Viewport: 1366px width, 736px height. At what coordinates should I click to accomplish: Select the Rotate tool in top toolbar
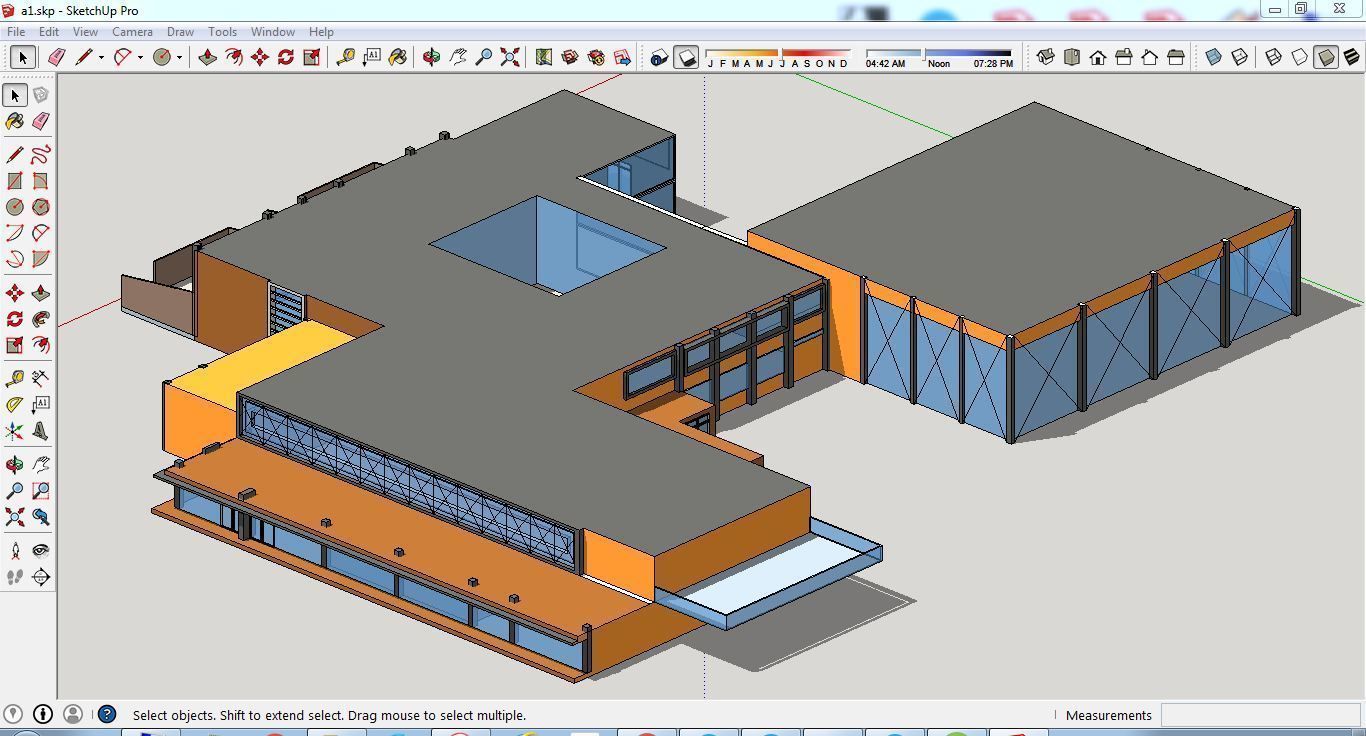point(286,57)
